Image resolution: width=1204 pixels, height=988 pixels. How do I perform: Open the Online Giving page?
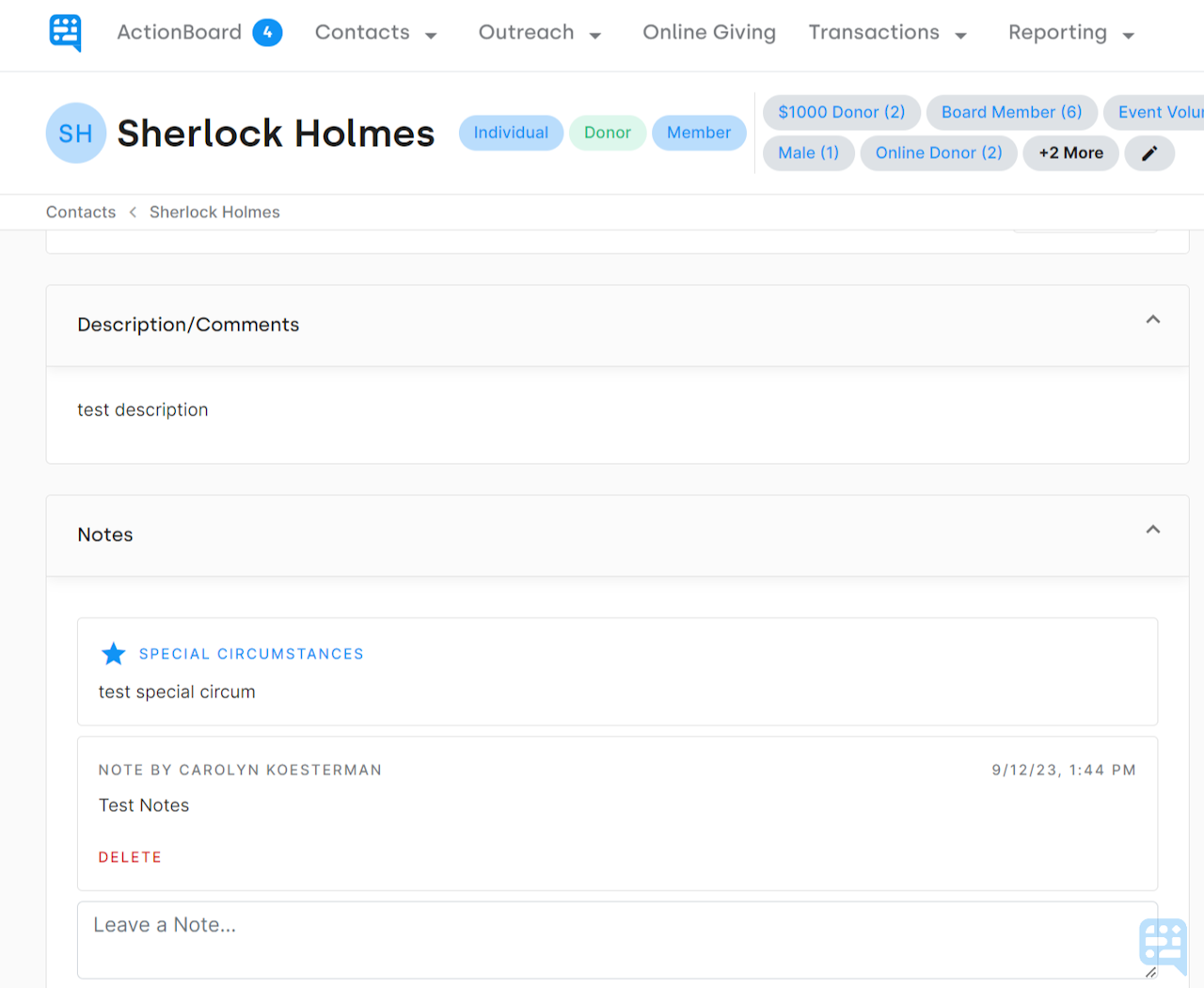pyautogui.click(x=709, y=33)
